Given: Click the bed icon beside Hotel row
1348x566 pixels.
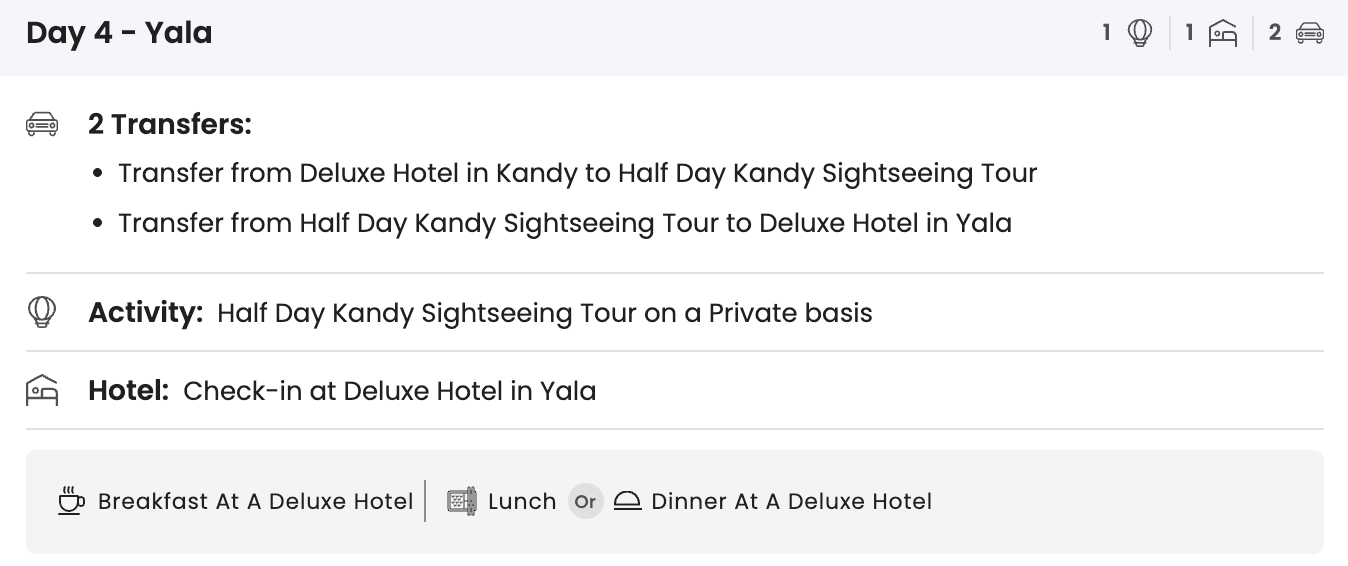Looking at the screenshot, I should coord(42,390).
